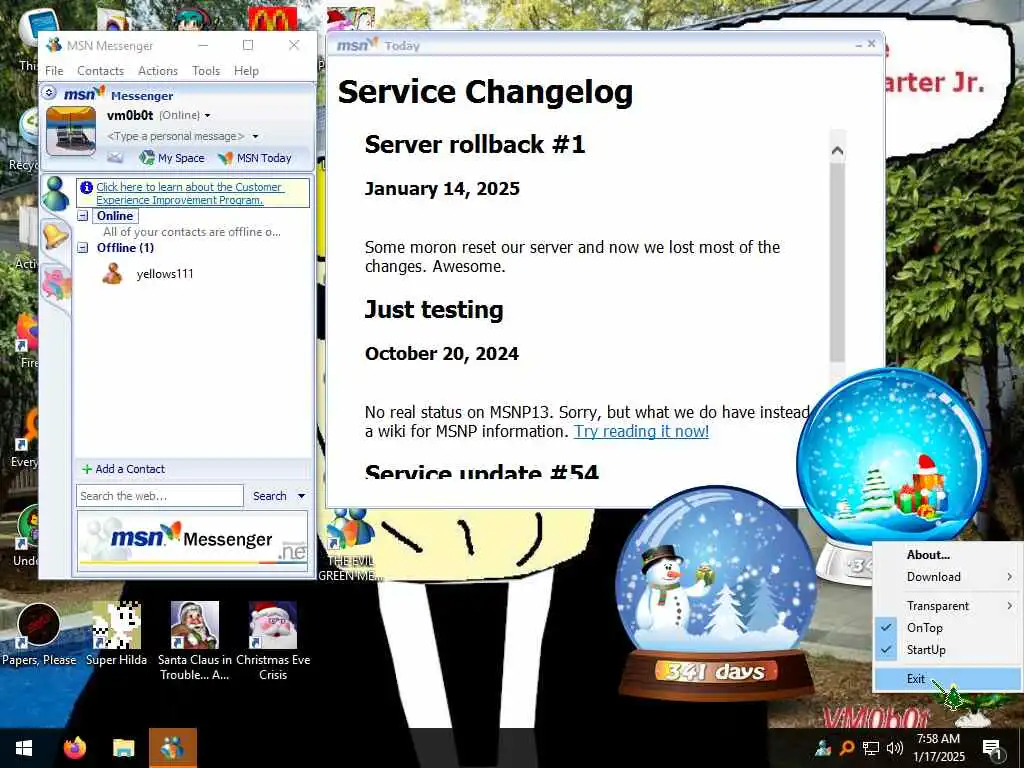Open network status tray icon

tap(871, 748)
